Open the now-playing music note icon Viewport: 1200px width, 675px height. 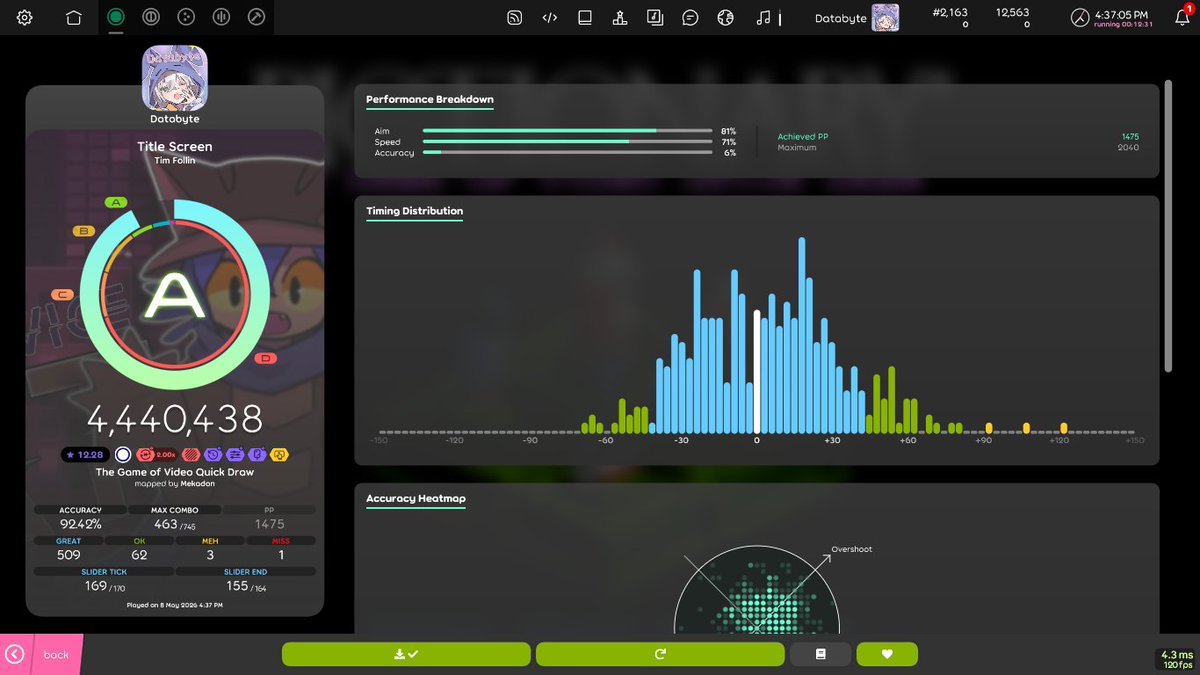tap(763, 17)
